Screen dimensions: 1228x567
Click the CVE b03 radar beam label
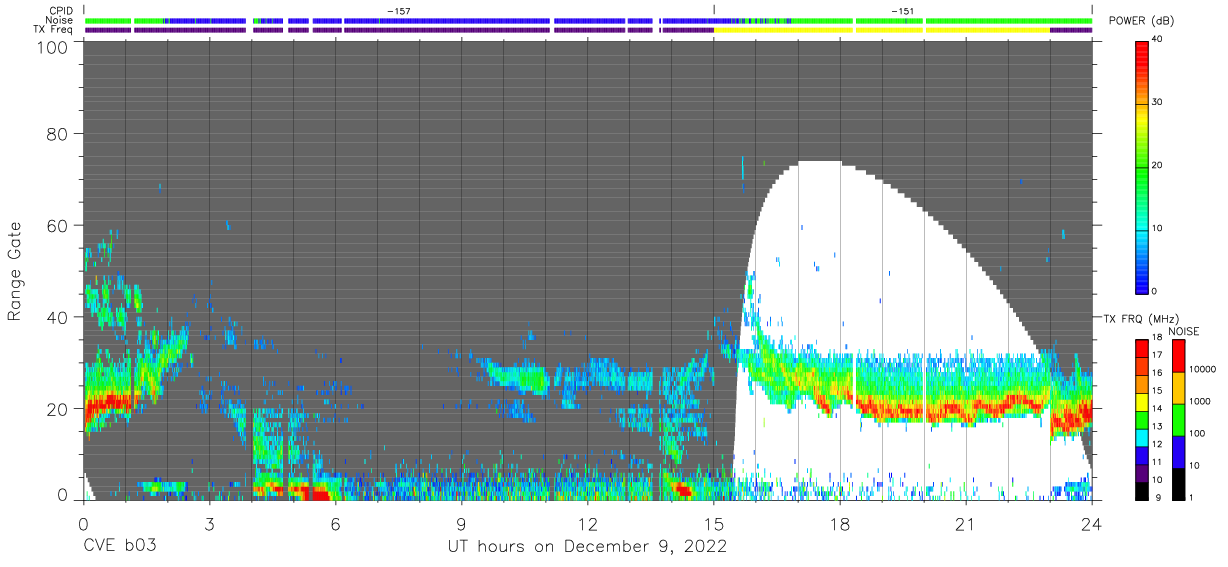[x=119, y=547]
